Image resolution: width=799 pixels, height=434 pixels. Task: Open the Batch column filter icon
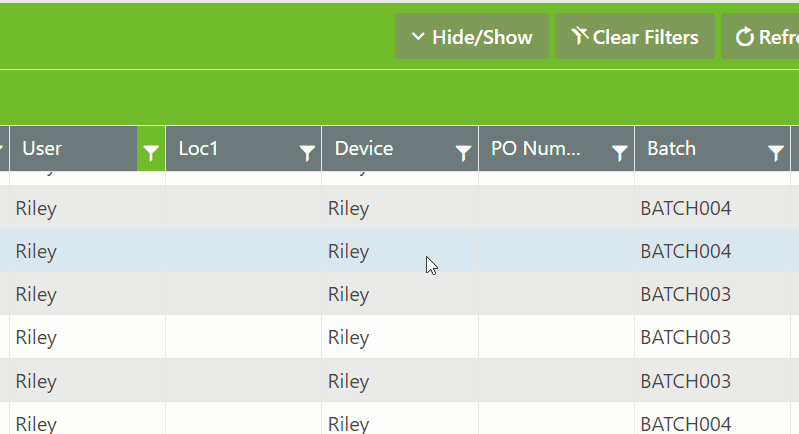[776, 152]
